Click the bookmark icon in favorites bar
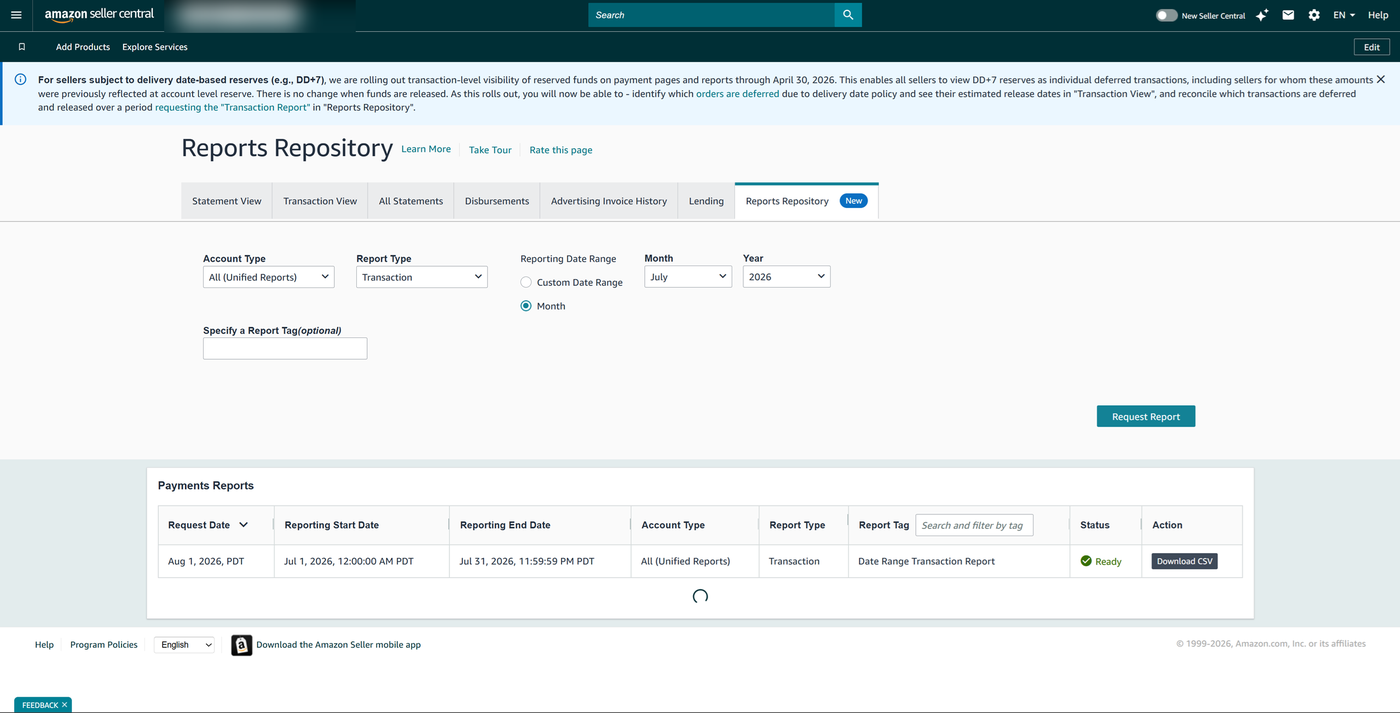The image size is (1400, 713). 21,47
